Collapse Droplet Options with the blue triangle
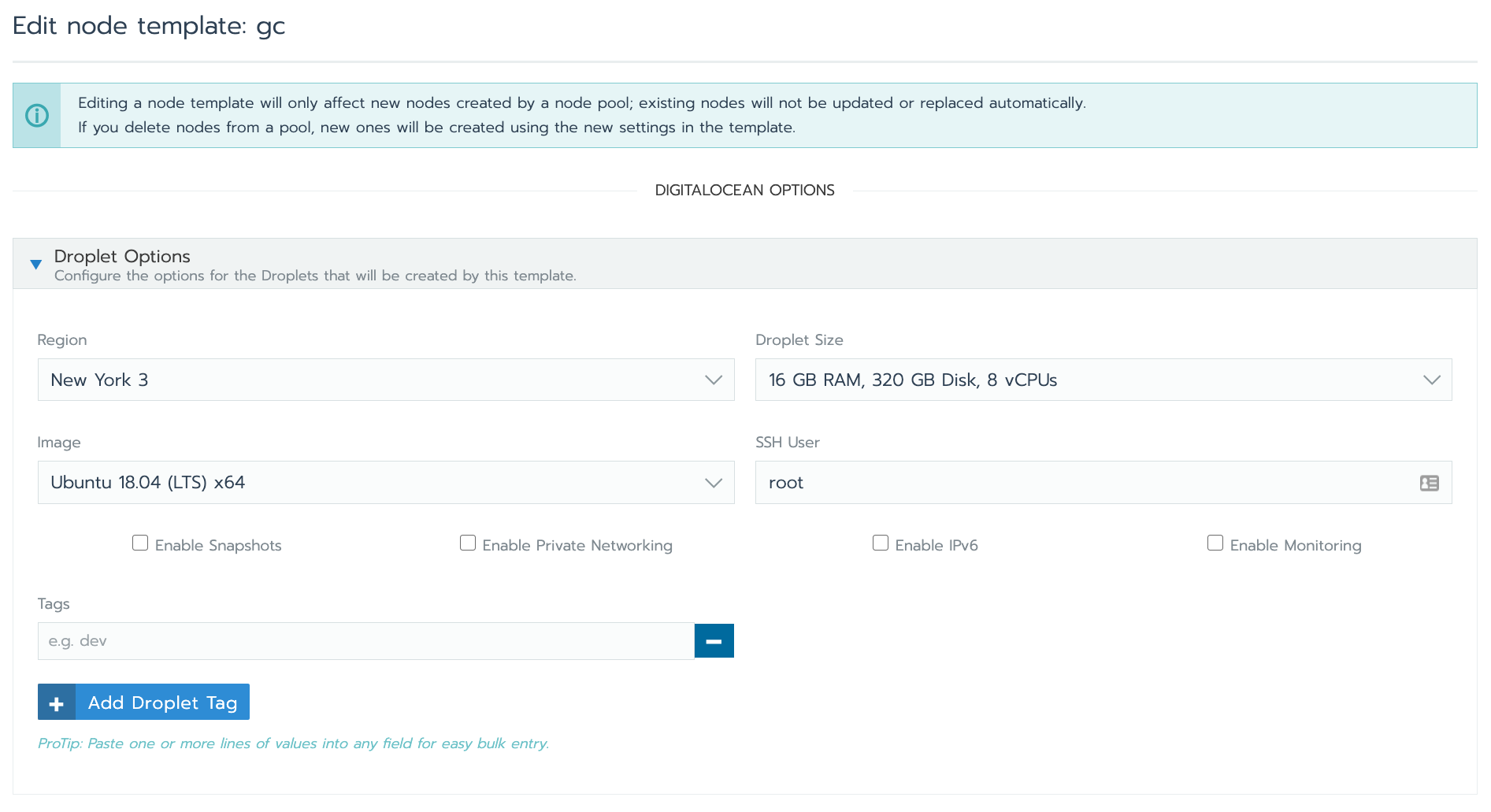 35,265
